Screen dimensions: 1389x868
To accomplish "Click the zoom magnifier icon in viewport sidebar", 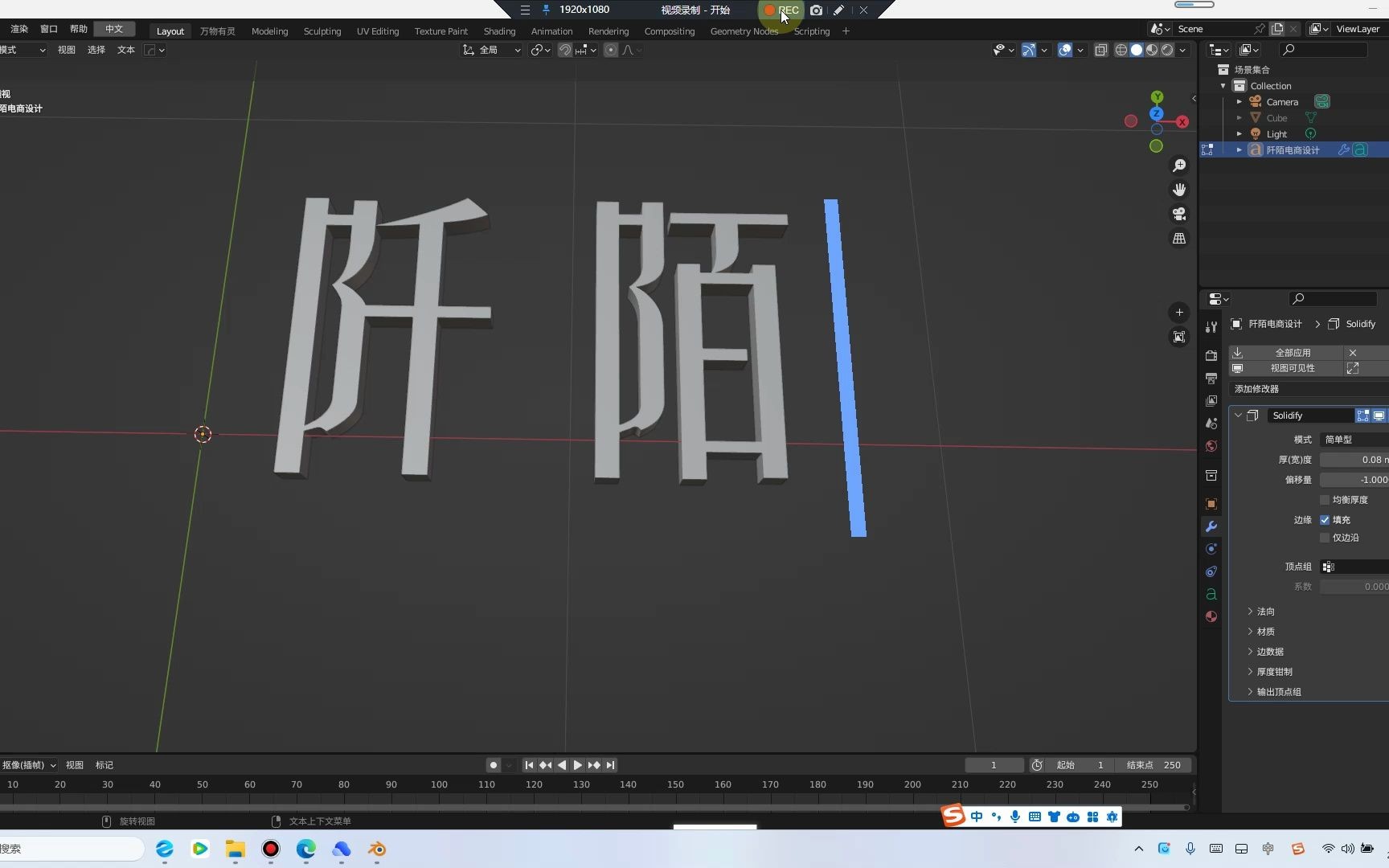I will (x=1179, y=166).
